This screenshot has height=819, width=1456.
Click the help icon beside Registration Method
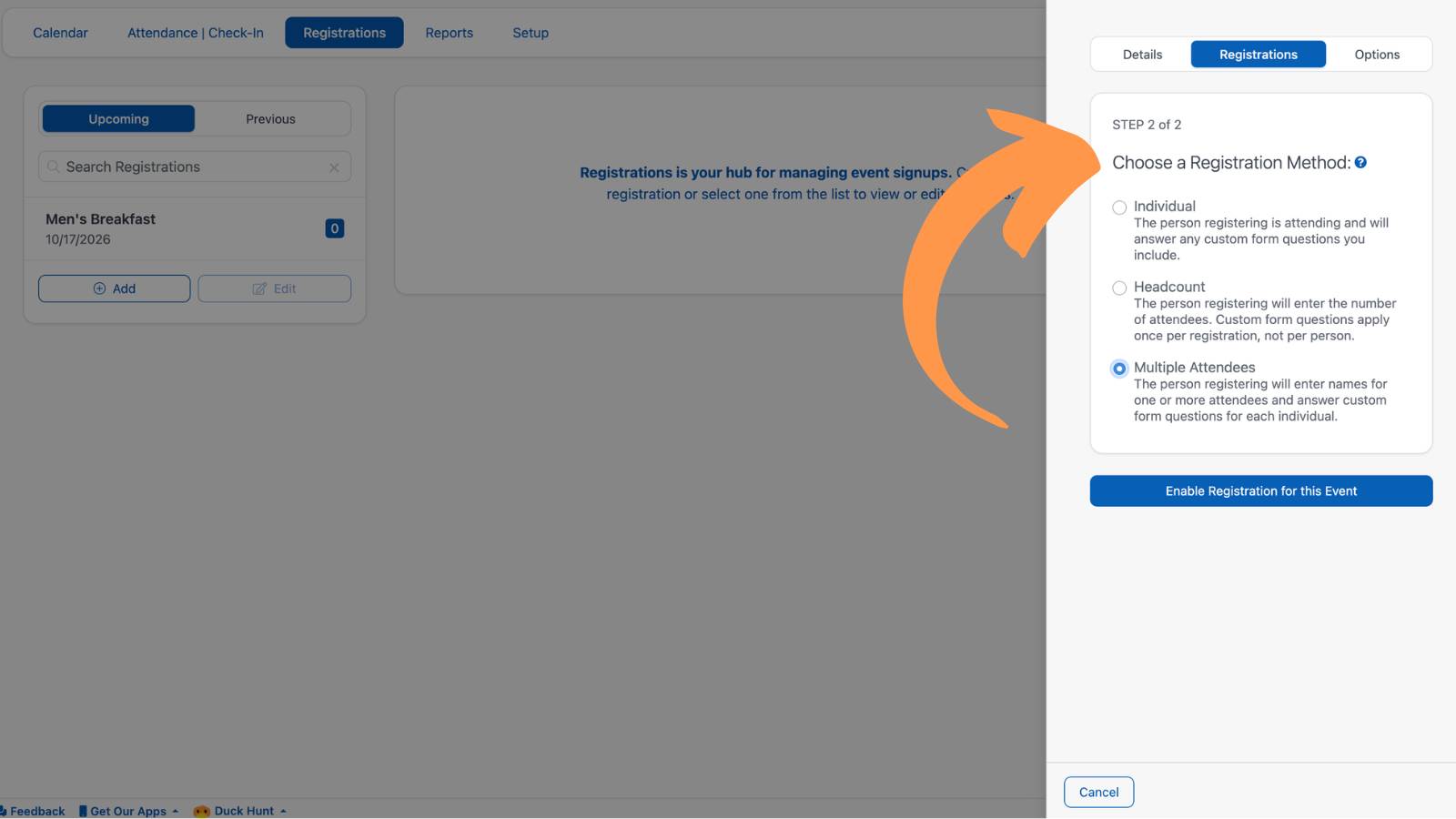point(1360,162)
